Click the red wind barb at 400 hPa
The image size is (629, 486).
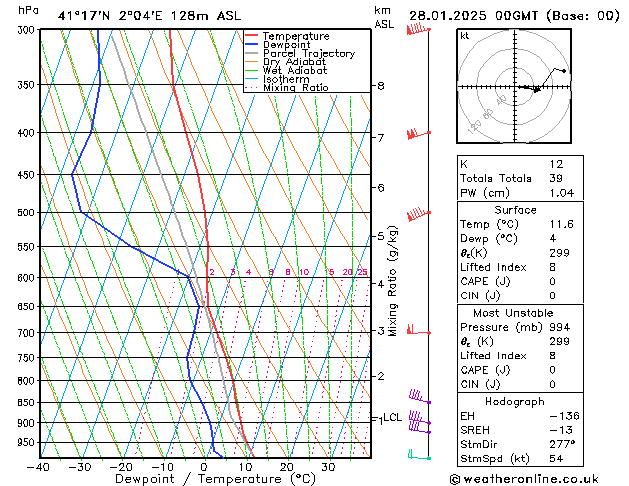tap(418, 134)
